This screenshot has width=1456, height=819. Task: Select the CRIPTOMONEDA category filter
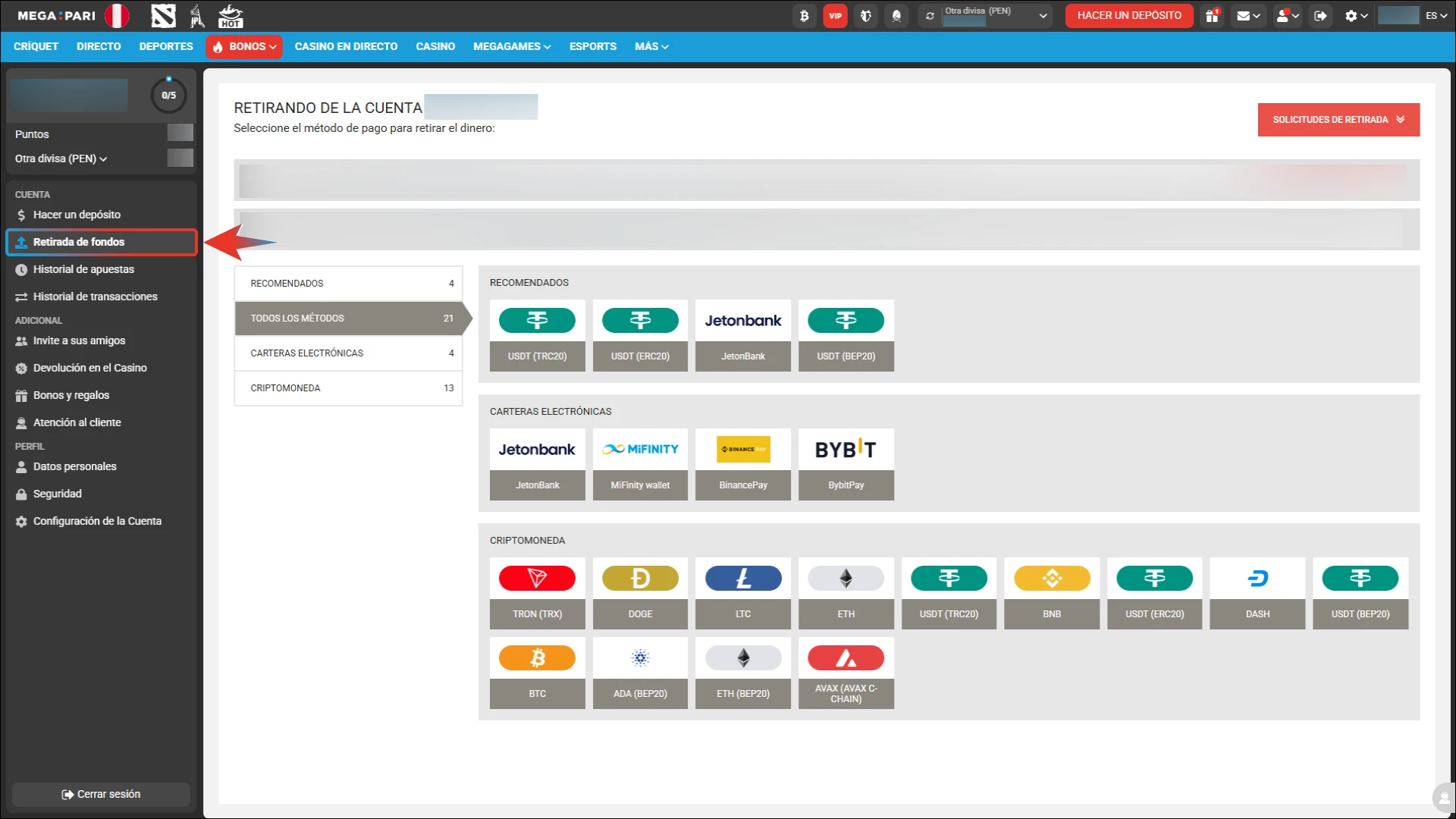[348, 388]
